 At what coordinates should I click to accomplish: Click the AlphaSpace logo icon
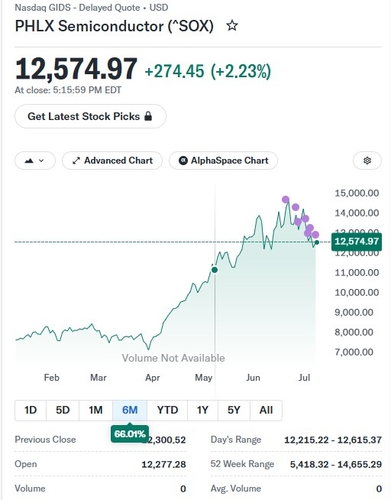pyautogui.click(x=183, y=161)
